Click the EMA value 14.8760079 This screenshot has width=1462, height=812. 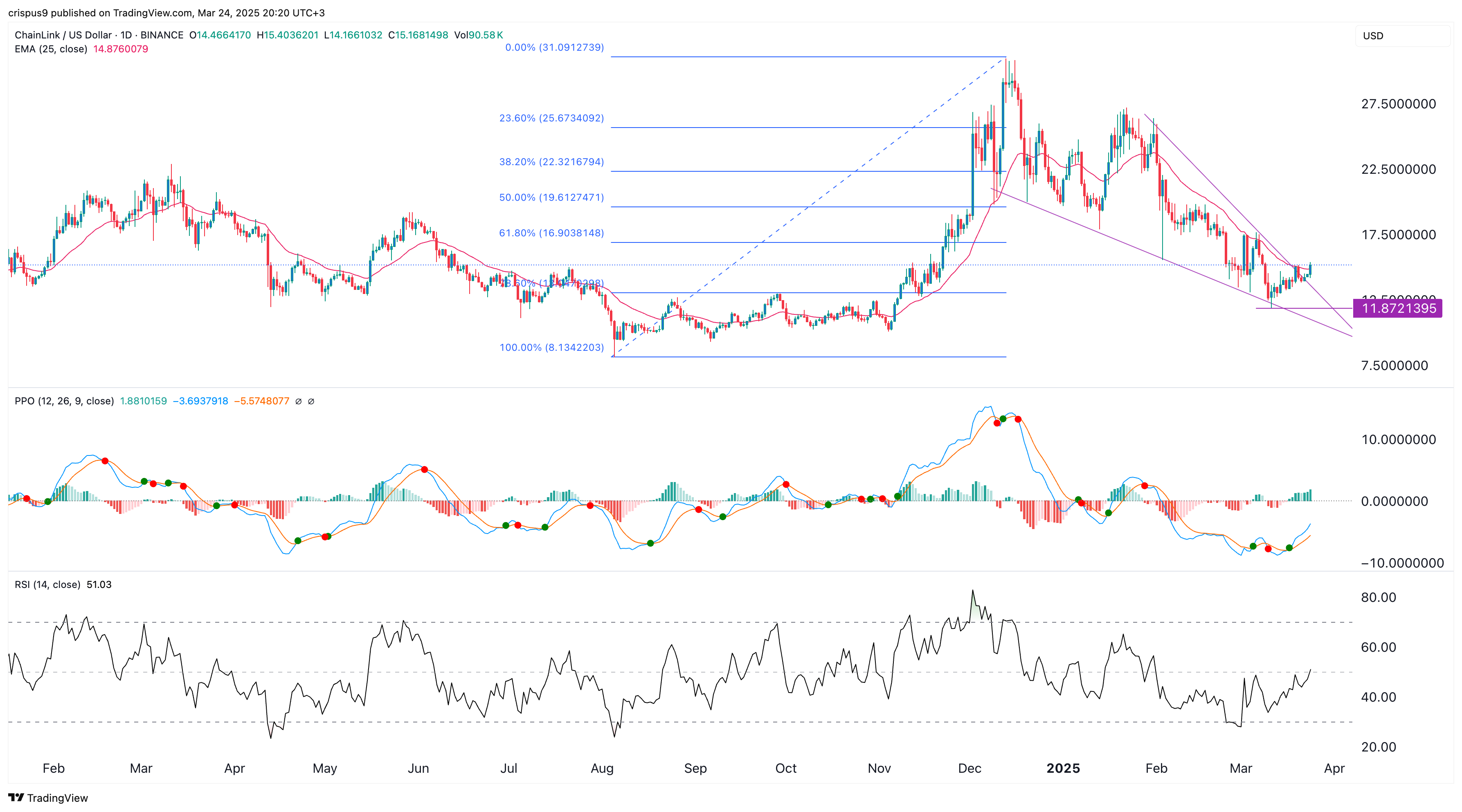pos(120,49)
